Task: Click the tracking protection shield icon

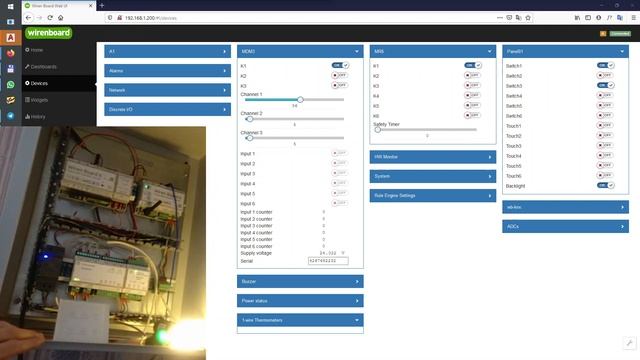Action: 110,18
